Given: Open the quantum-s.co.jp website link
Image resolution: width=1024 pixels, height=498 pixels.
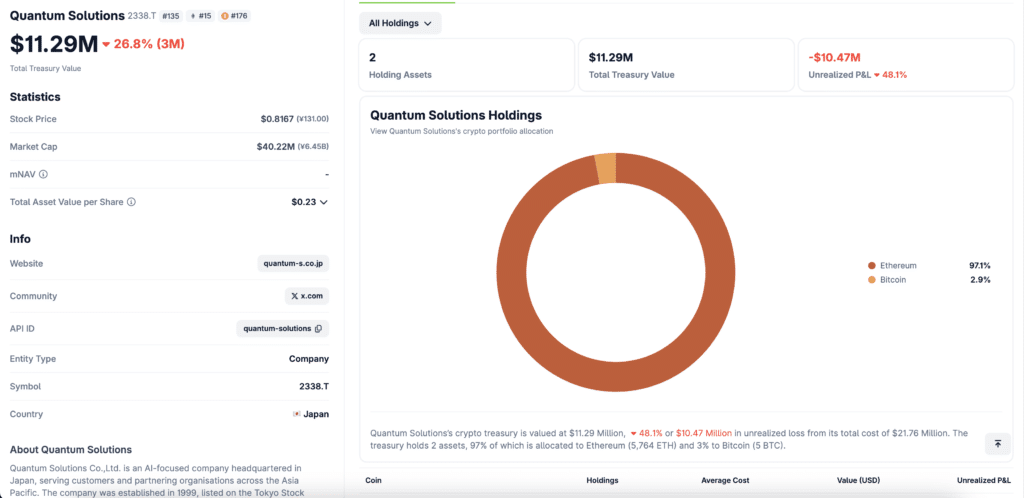Looking at the screenshot, I should [x=293, y=264].
